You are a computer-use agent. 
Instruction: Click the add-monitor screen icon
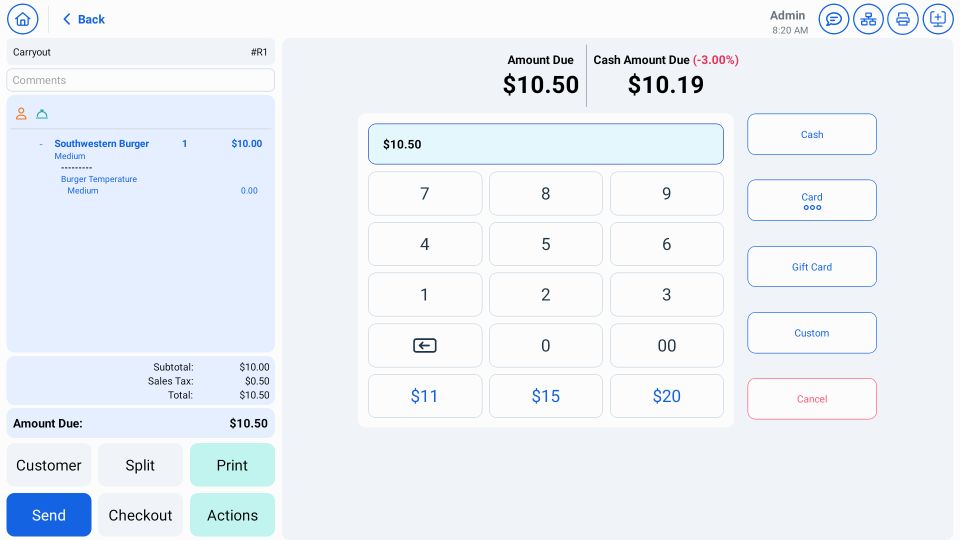pos(938,19)
